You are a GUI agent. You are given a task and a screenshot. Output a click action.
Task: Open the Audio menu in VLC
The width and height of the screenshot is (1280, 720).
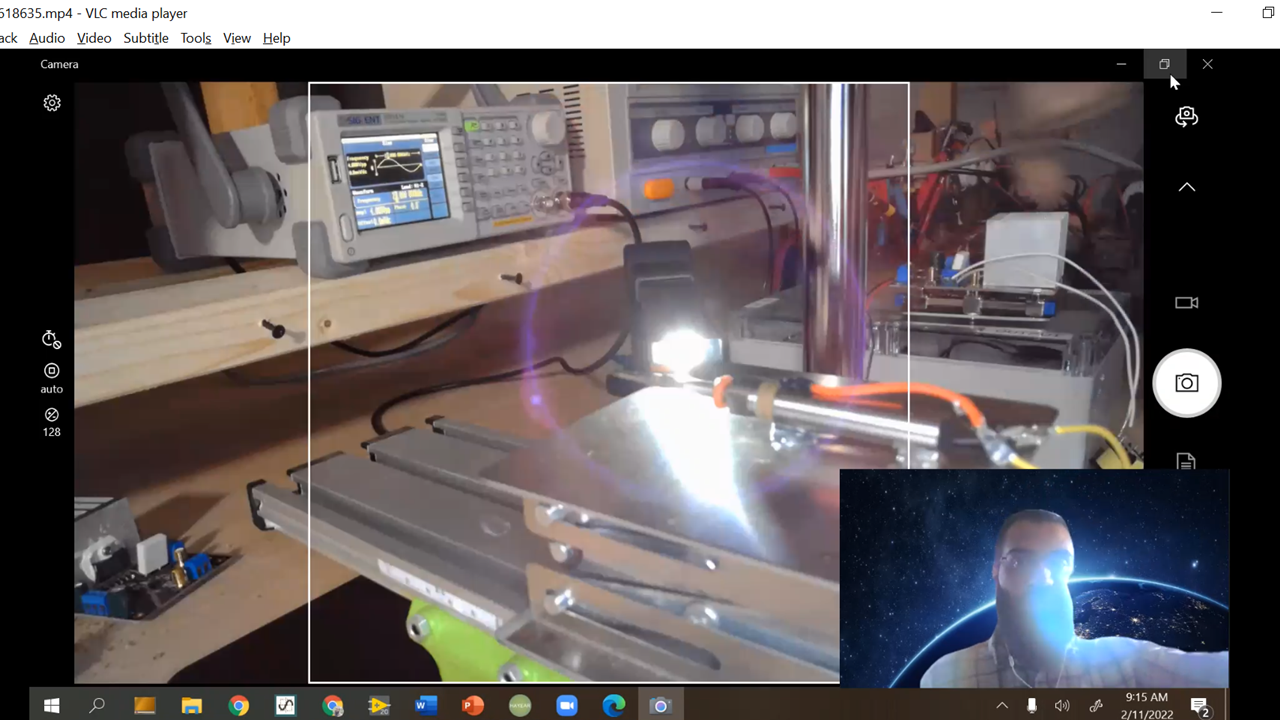pos(47,38)
